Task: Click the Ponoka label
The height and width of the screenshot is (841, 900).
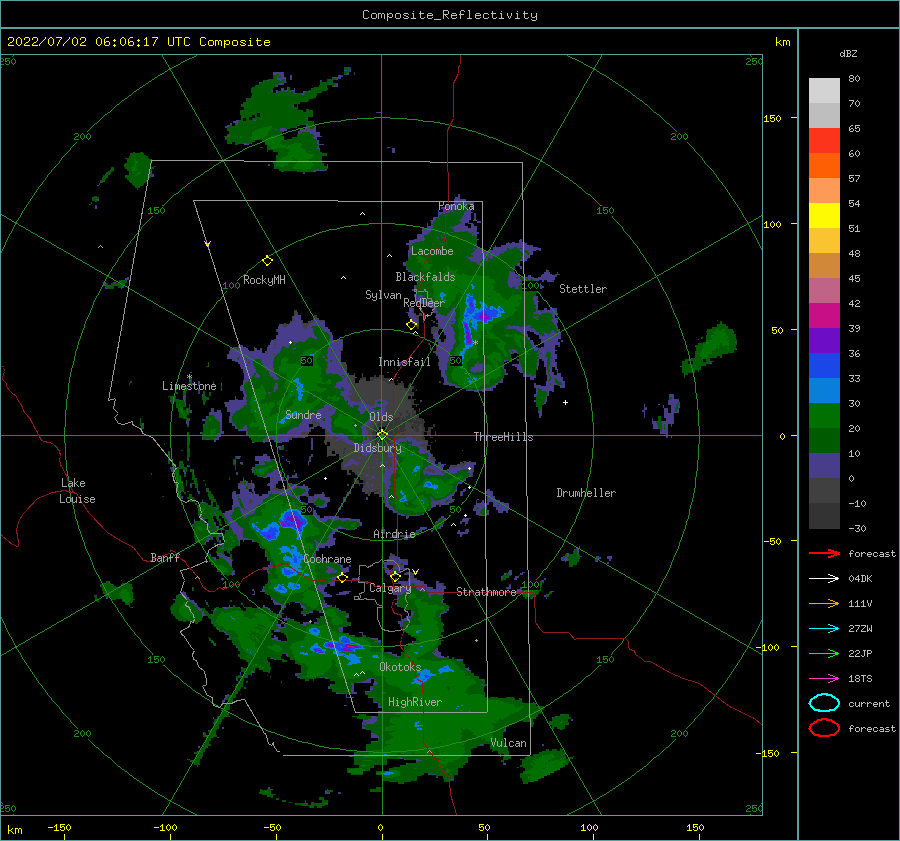Action: 456,206
